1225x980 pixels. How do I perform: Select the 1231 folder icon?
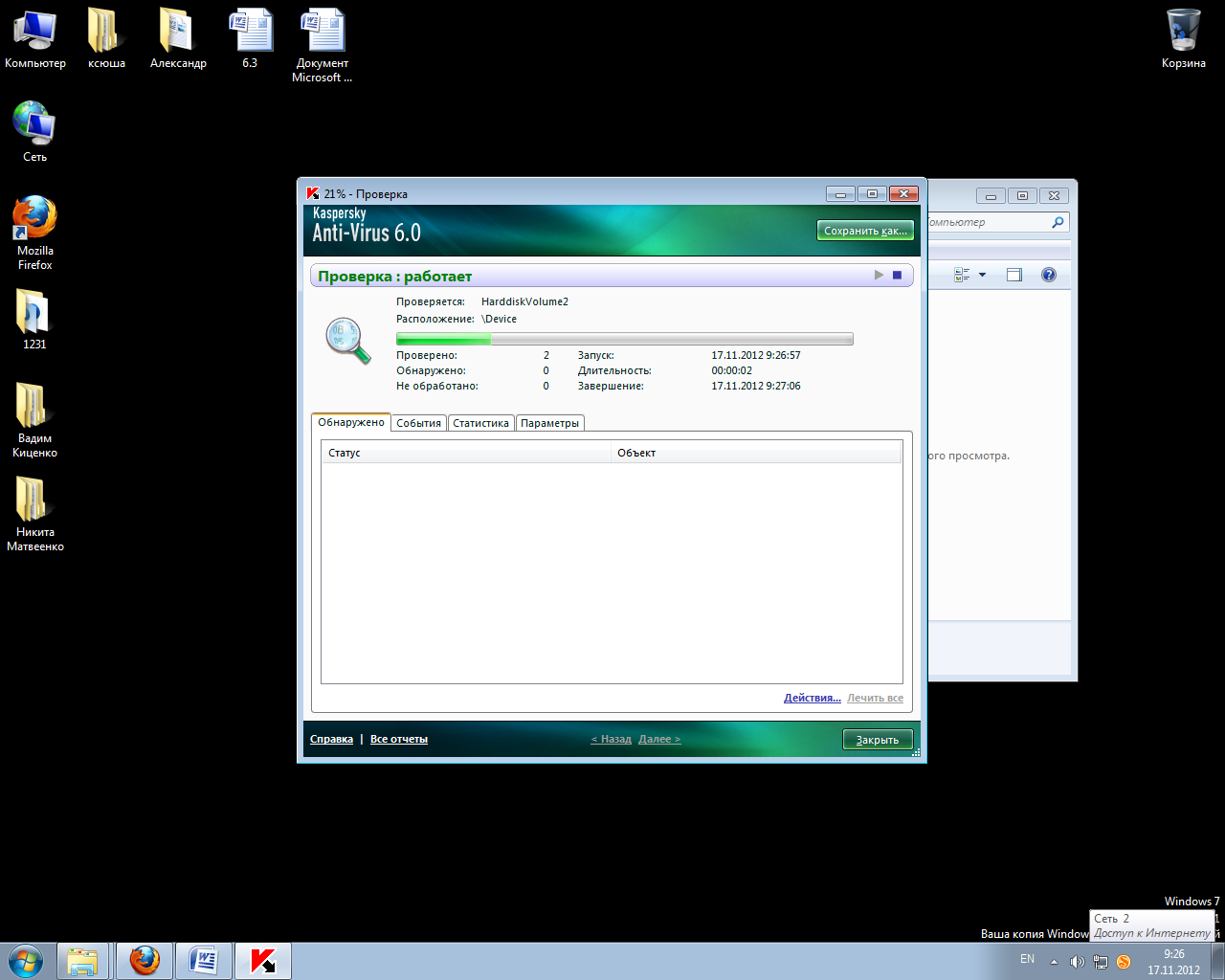[34, 319]
